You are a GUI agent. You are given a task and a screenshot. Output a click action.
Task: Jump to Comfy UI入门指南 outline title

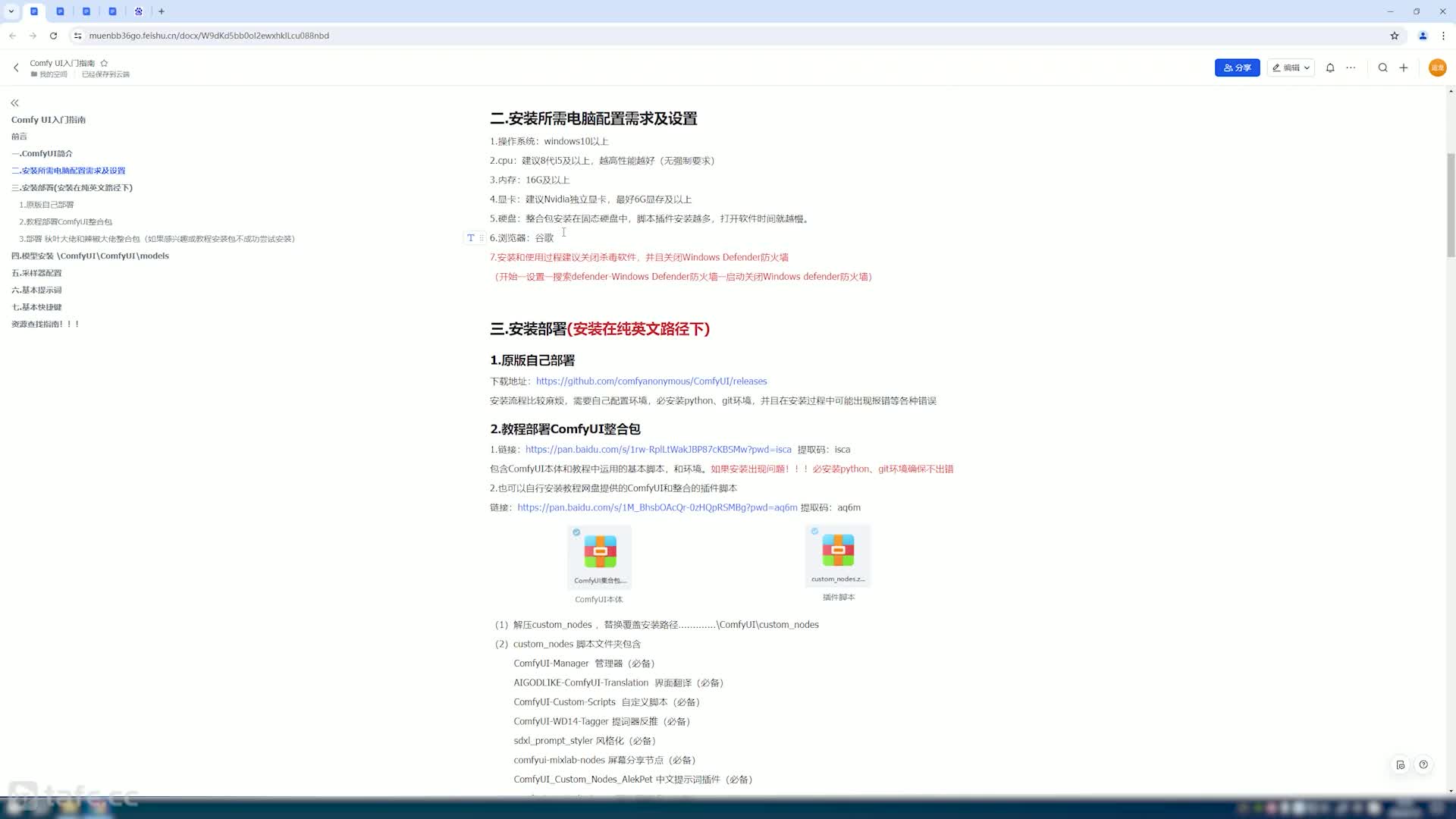(x=49, y=120)
